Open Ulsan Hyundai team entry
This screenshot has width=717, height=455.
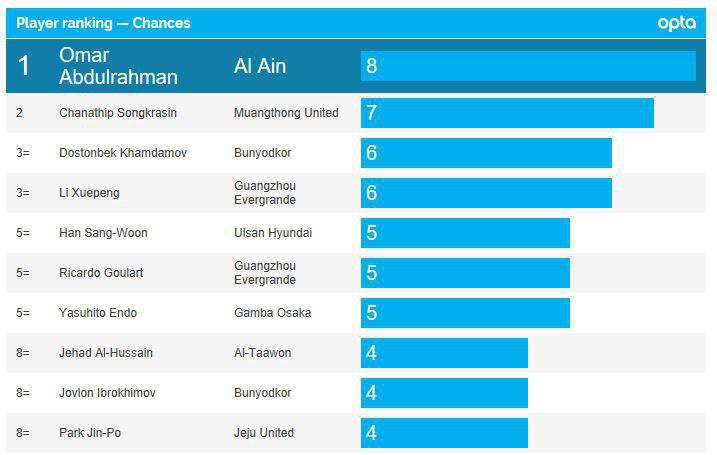(x=273, y=233)
